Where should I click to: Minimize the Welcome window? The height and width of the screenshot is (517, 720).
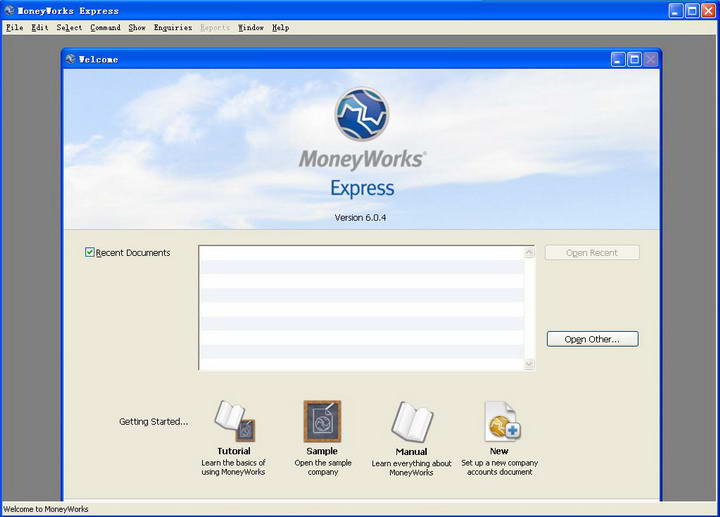pos(618,59)
